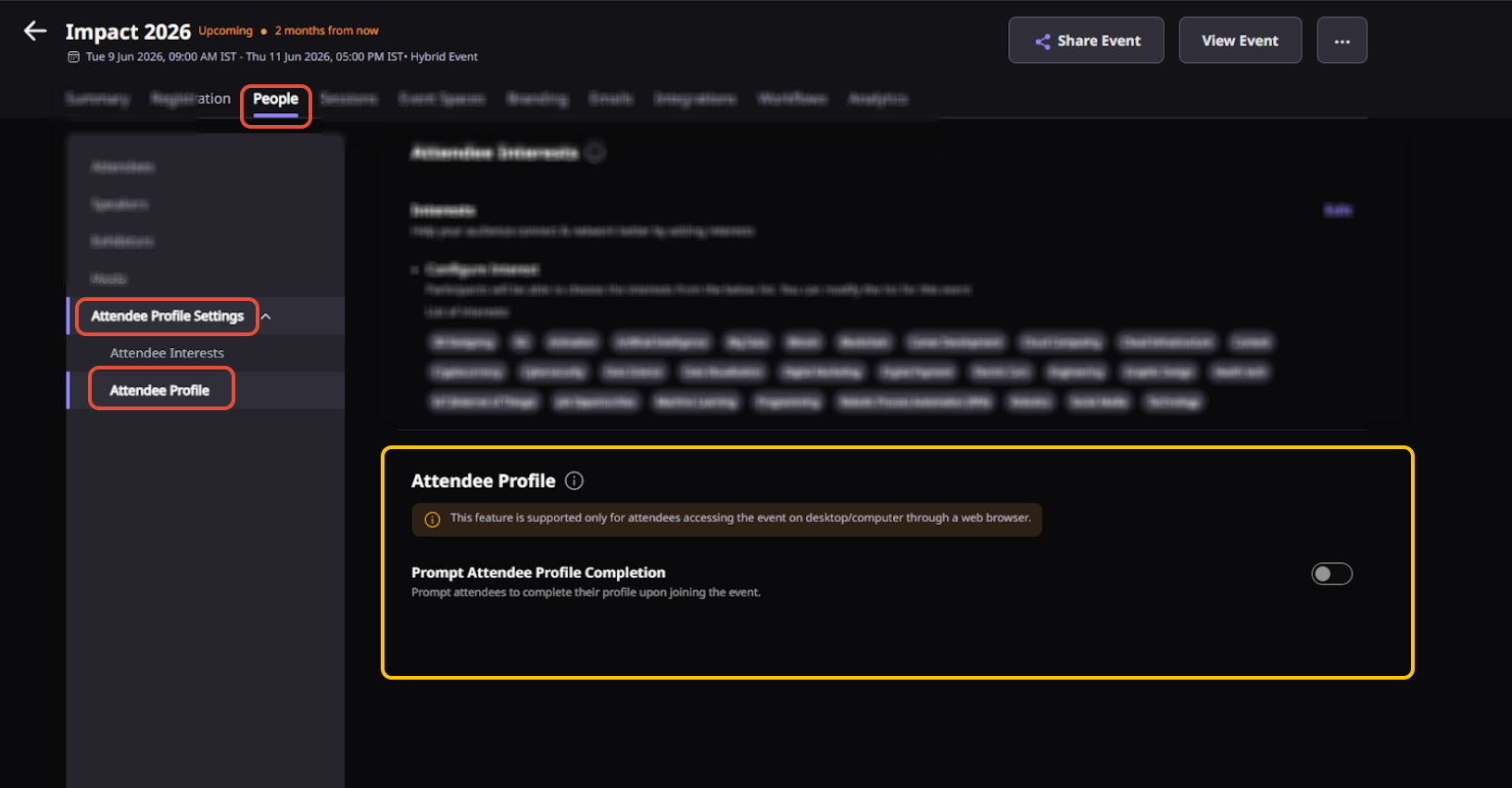Select Attendee Profile in the sidebar
The height and width of the screenshot is (788, 1512).
[x=159, y=390]
